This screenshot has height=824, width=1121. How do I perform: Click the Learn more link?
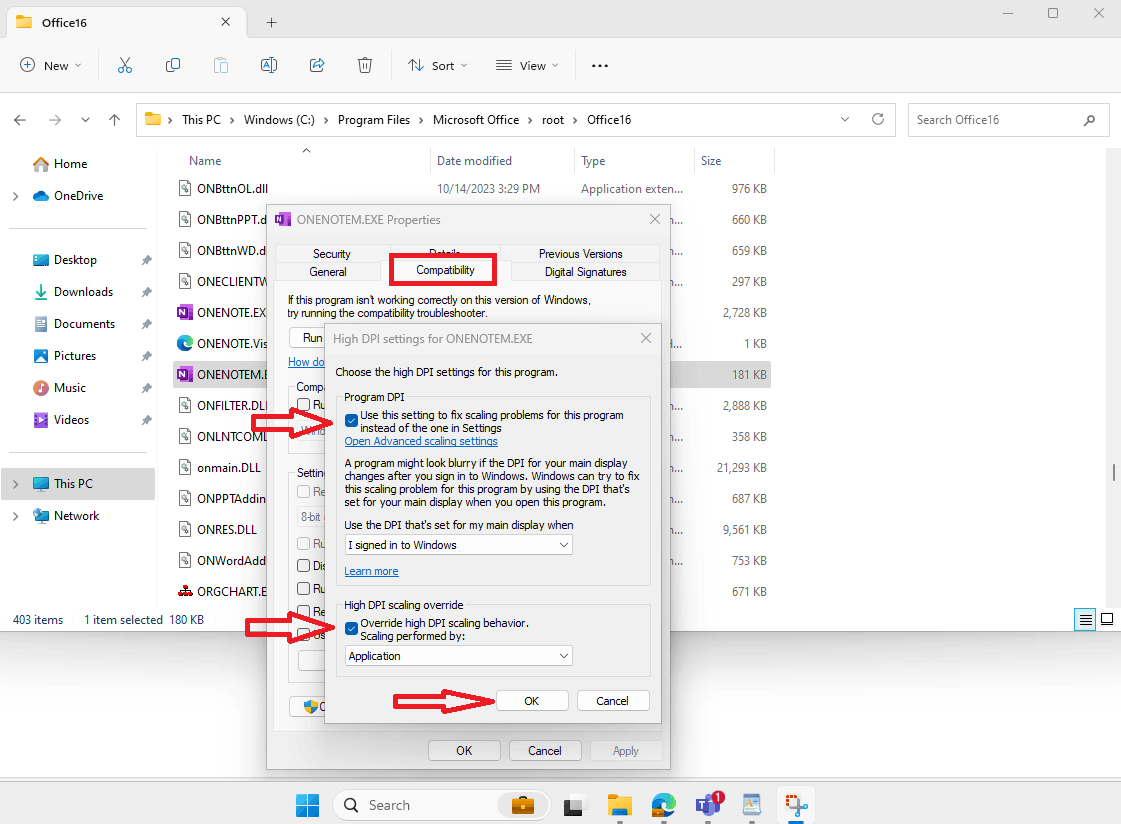click(x=371, y=571)
